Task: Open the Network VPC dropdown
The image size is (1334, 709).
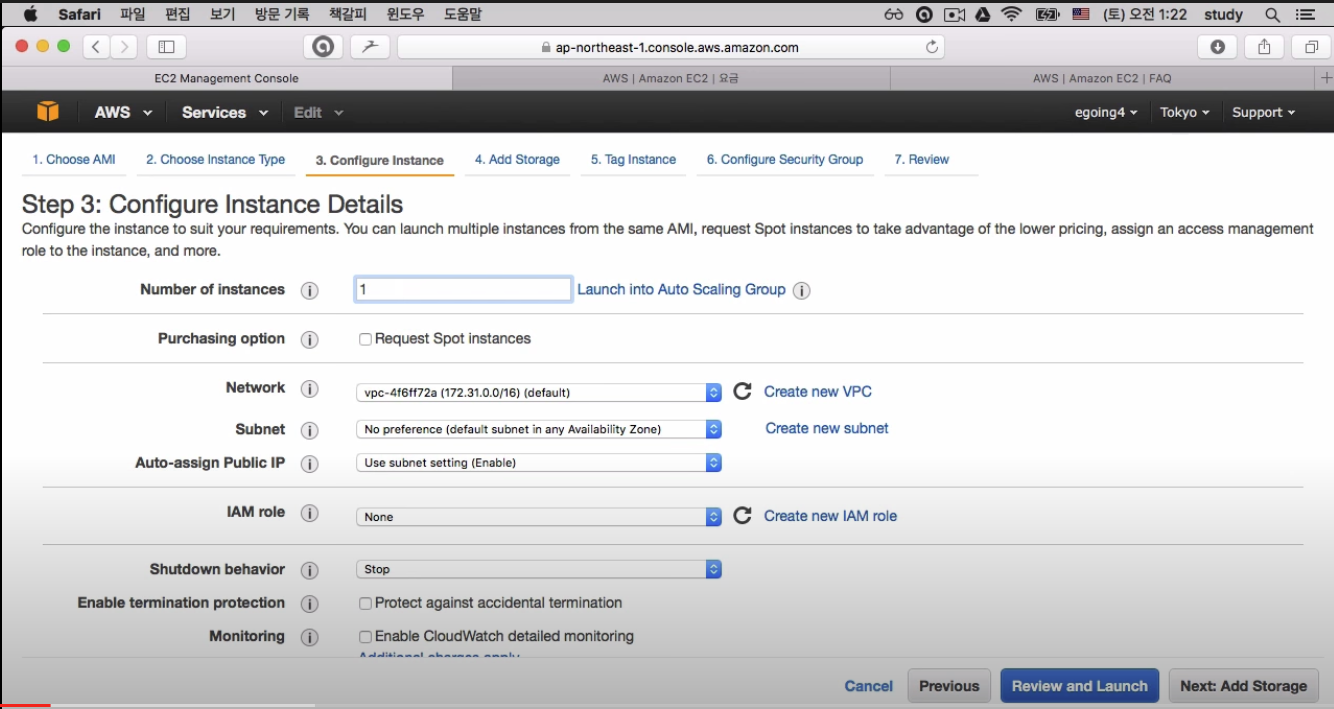Action: (539, 392)
